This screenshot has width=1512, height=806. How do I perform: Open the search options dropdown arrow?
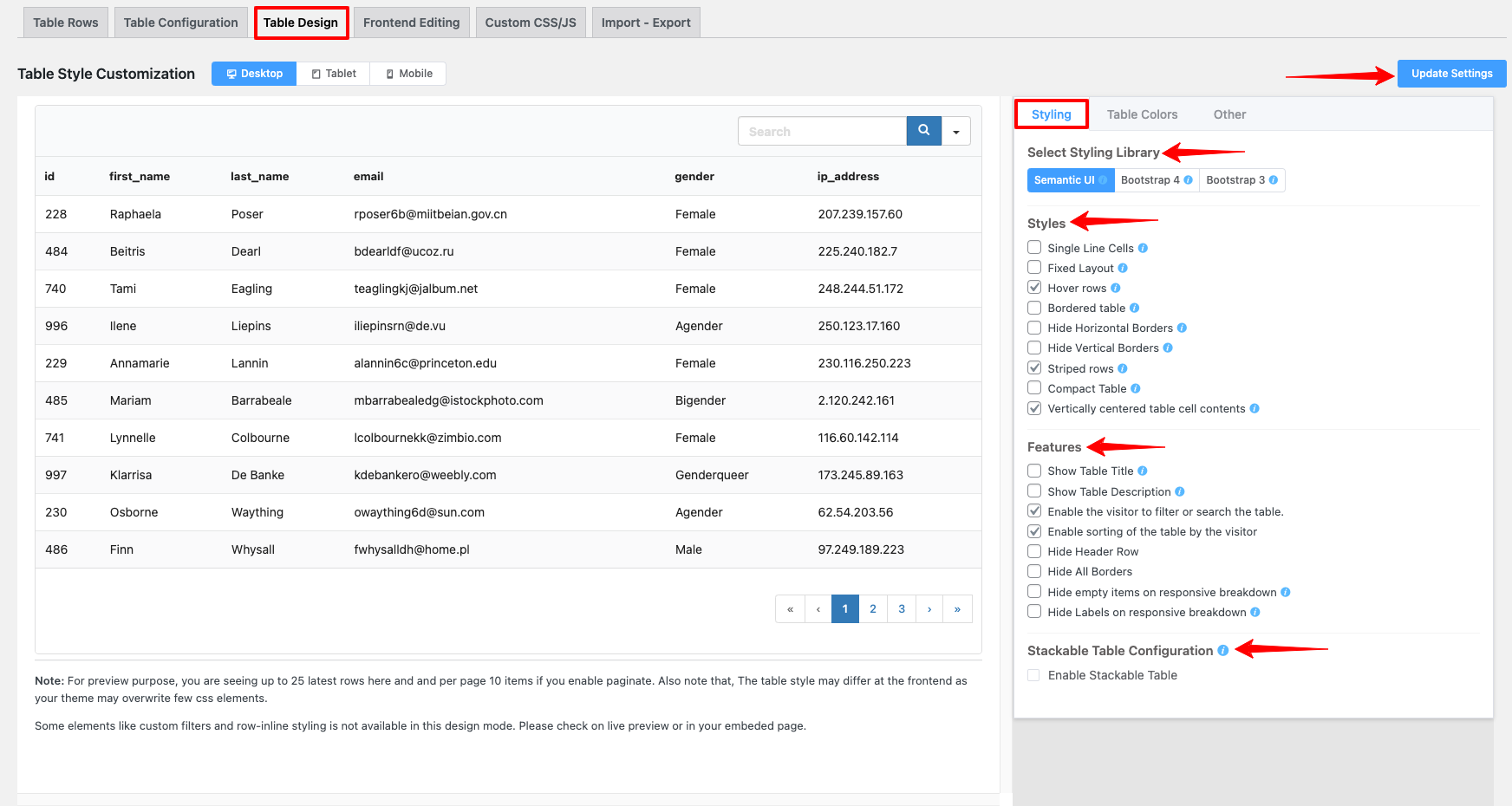click(956, 132)
